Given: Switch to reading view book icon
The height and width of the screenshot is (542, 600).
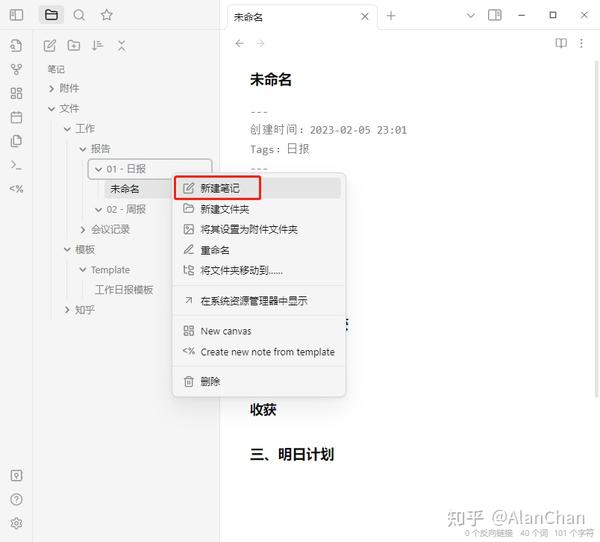Looking at the screenshot, I should (561, 43).
